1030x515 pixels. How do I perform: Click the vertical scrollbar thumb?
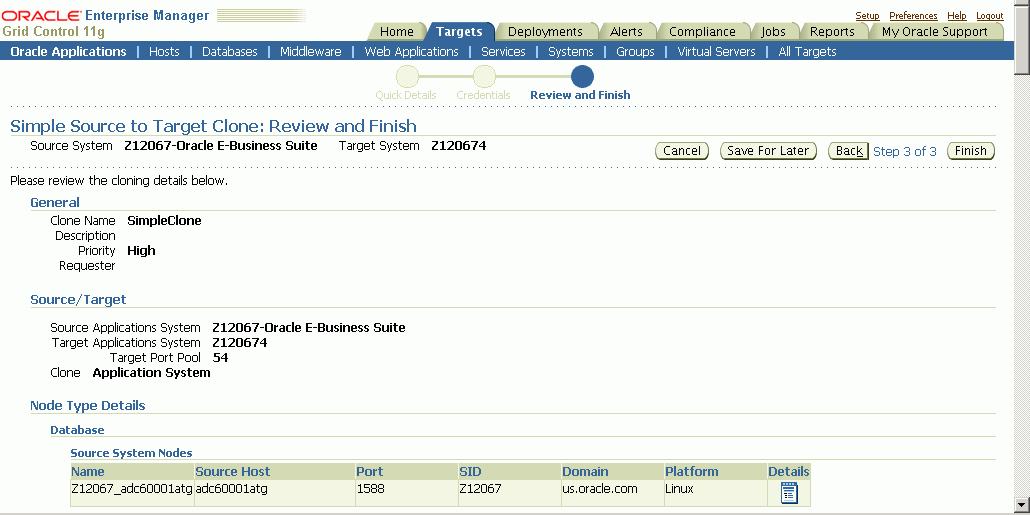(1022, 43)
